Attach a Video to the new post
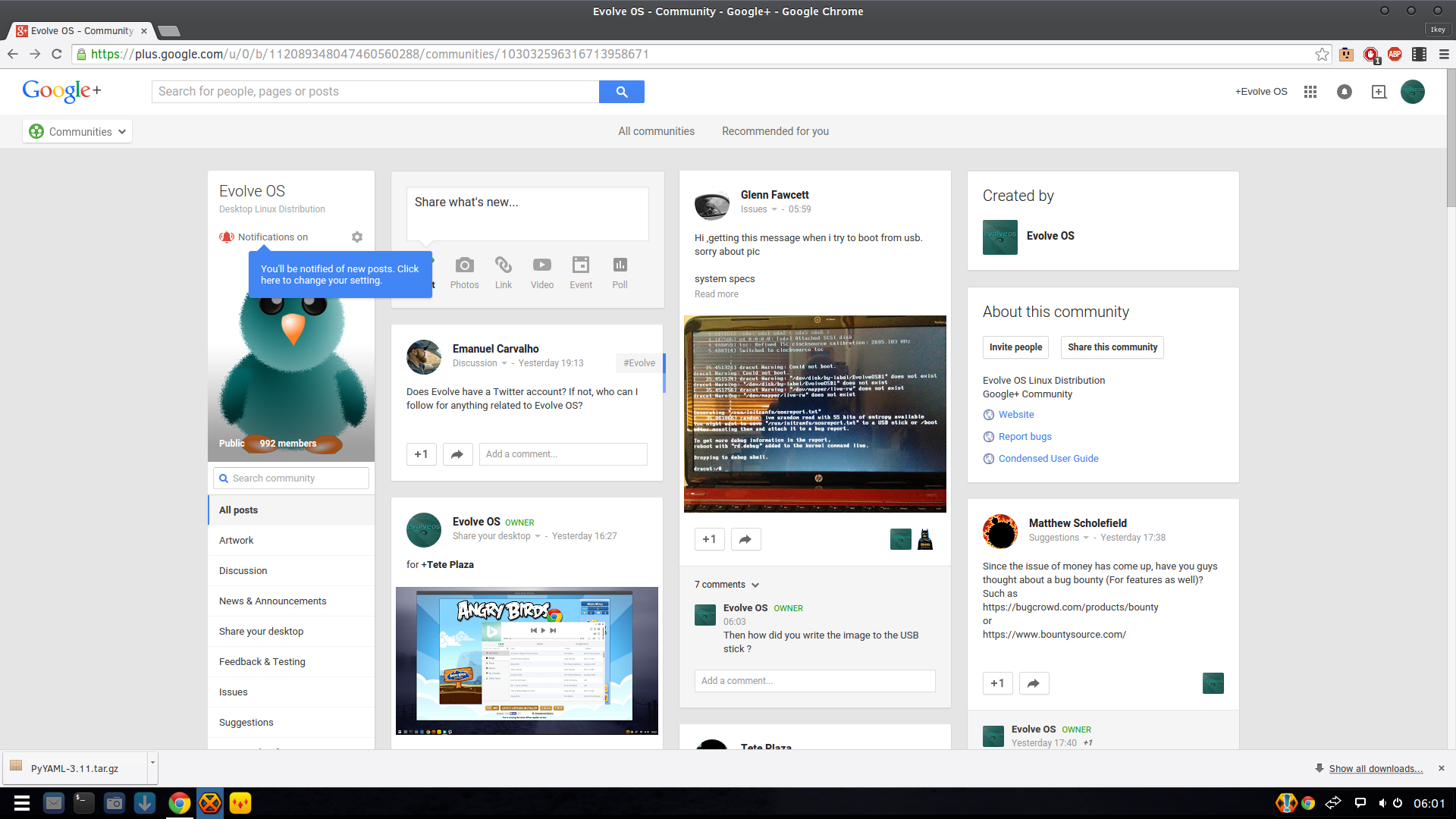This screenshot has height=819, width=1456. (541, 273)
